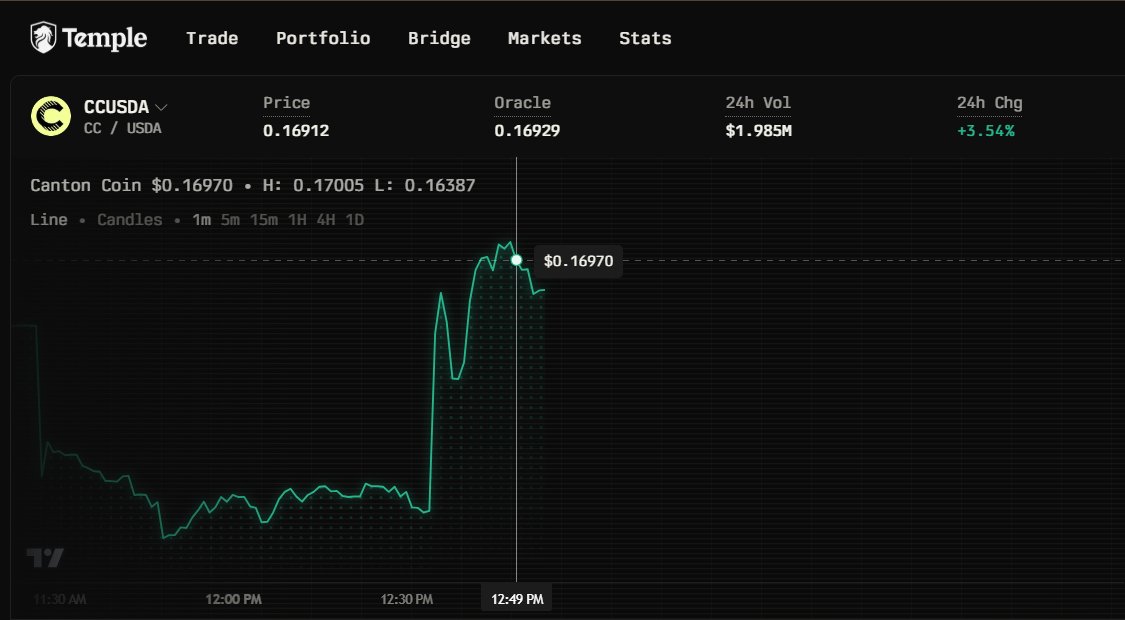The width and height of the screenshot is (1125, 620).
Task: Select the 1m timeframe
Action: (202, 220)
